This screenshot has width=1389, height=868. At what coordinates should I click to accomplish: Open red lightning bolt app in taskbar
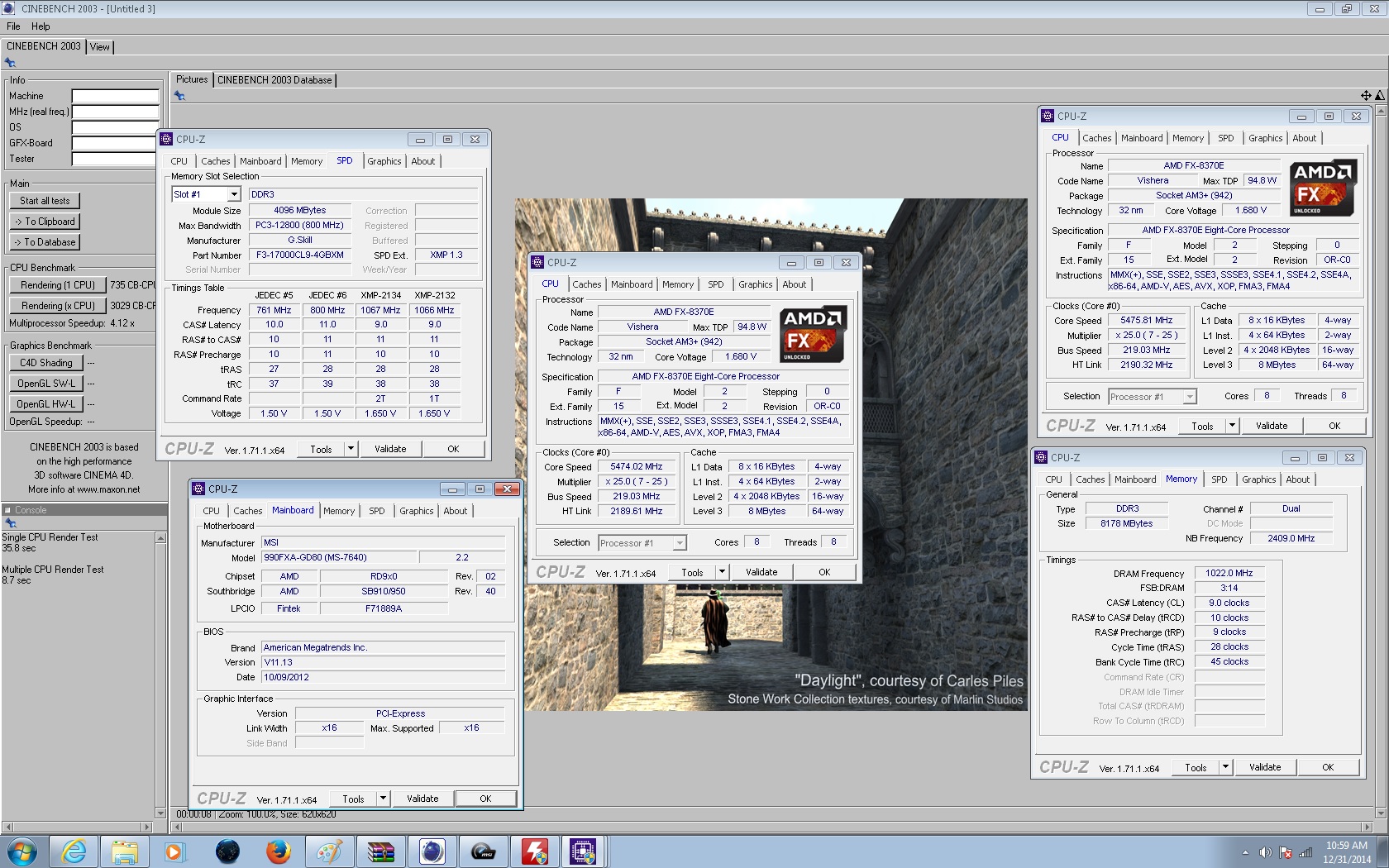[534, 851]
